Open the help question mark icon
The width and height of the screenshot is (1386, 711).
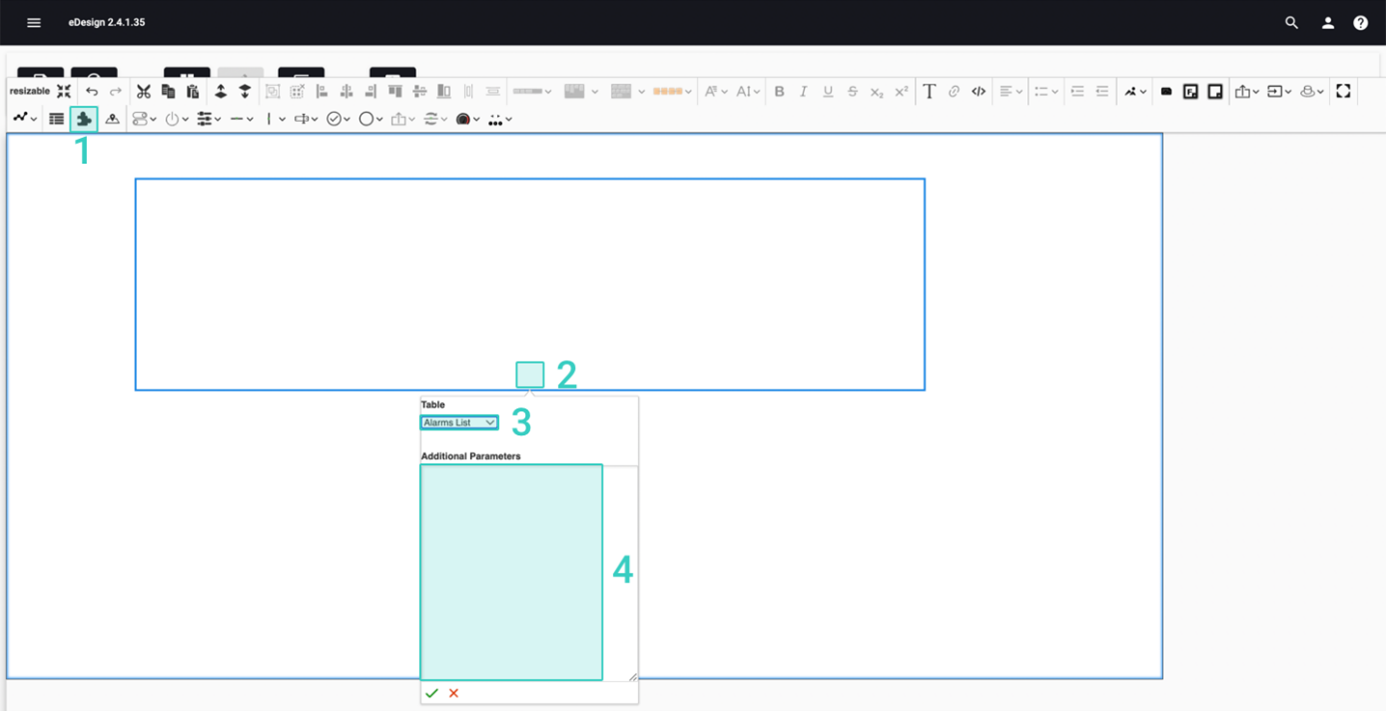coord(1360,22)
